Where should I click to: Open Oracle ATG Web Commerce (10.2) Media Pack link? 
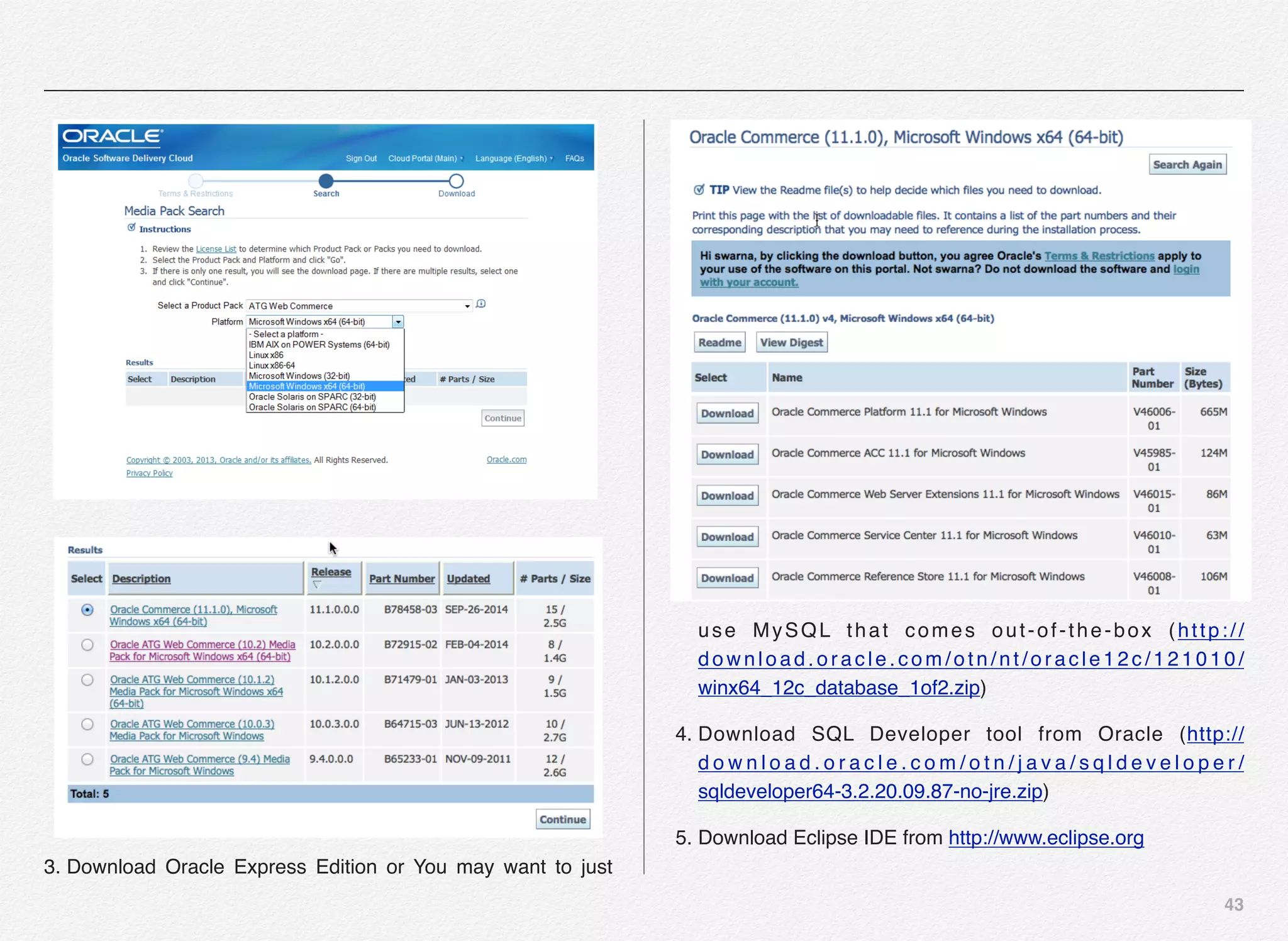pos(202,650)
